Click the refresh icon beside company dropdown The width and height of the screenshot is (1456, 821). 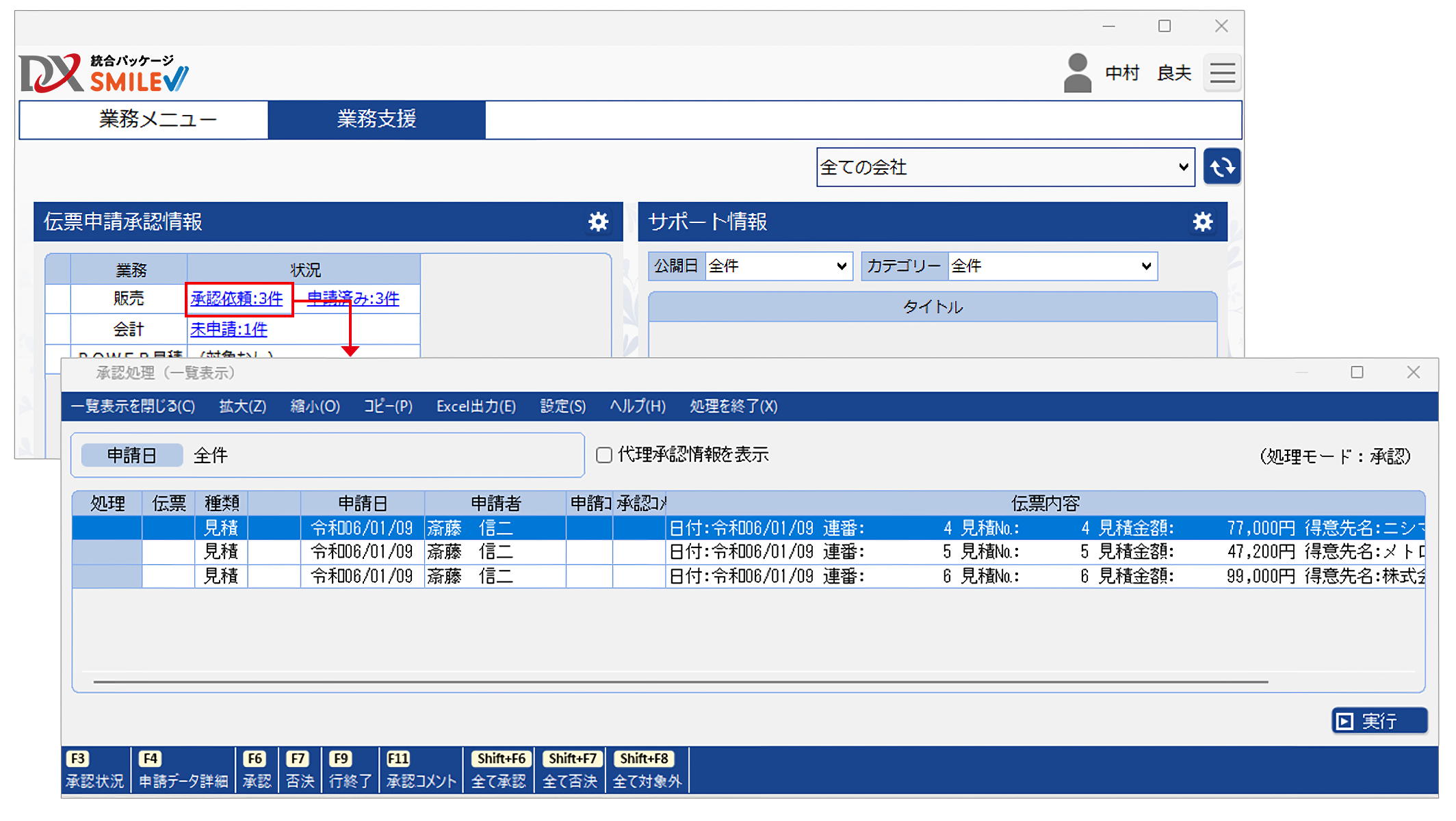1221,167
